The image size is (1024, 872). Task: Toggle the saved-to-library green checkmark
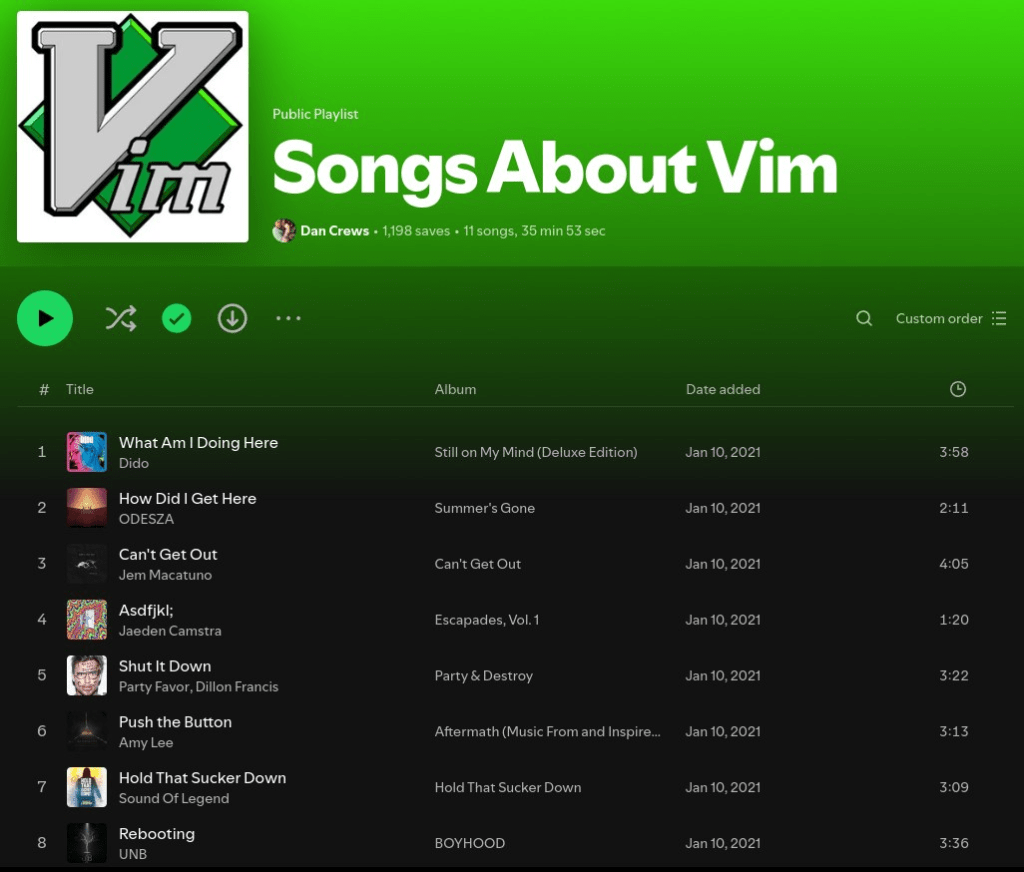click(x=177, y=319)
